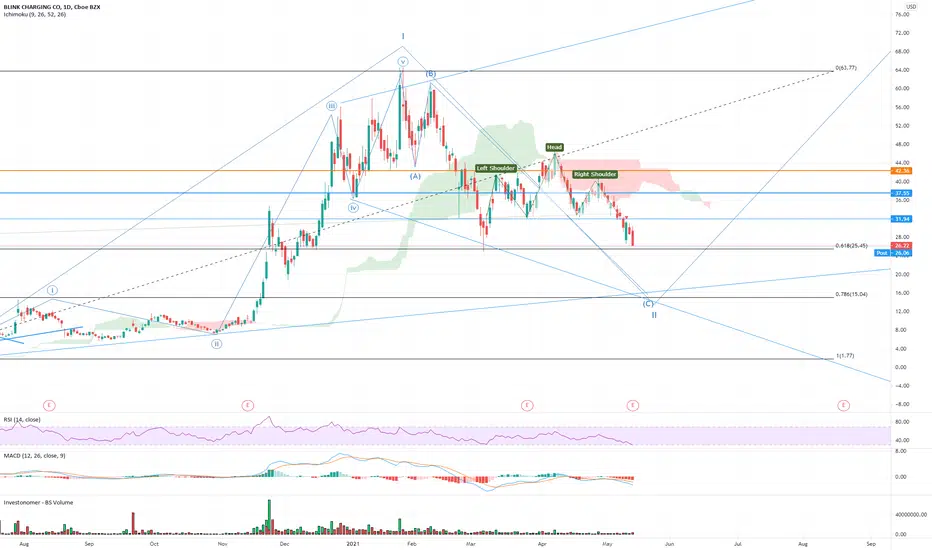Select the 0.618(25.45) Fibonacci level label
This screenshot has width=932, height=550.
(x=851, y=246)
